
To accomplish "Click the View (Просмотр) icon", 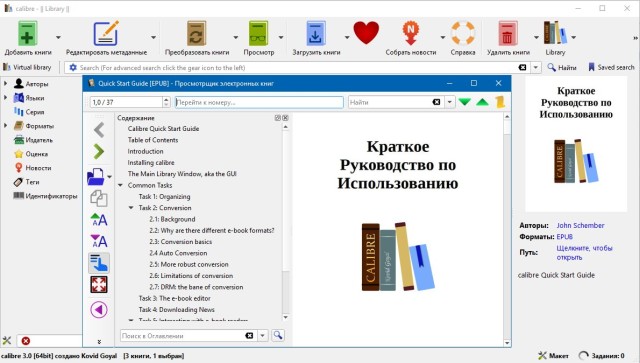I will [258, 33].
